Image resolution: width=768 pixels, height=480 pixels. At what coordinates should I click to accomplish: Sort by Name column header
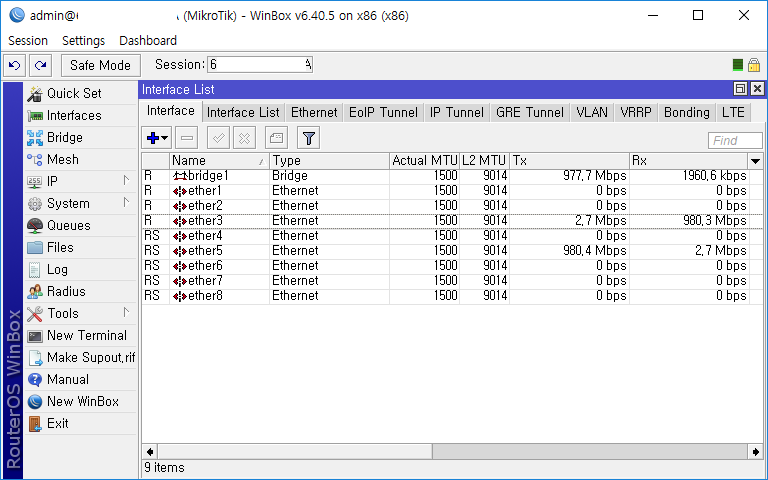pos(219,161)
